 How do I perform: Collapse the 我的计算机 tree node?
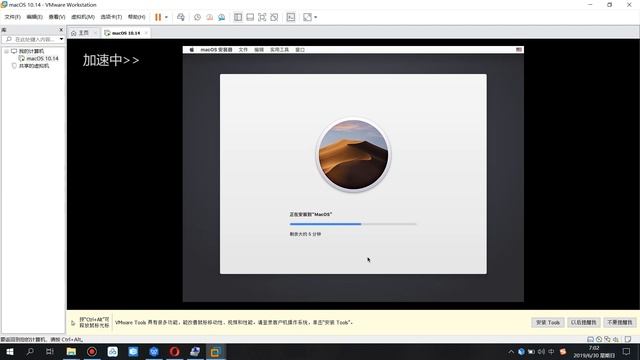pos(7,51)
